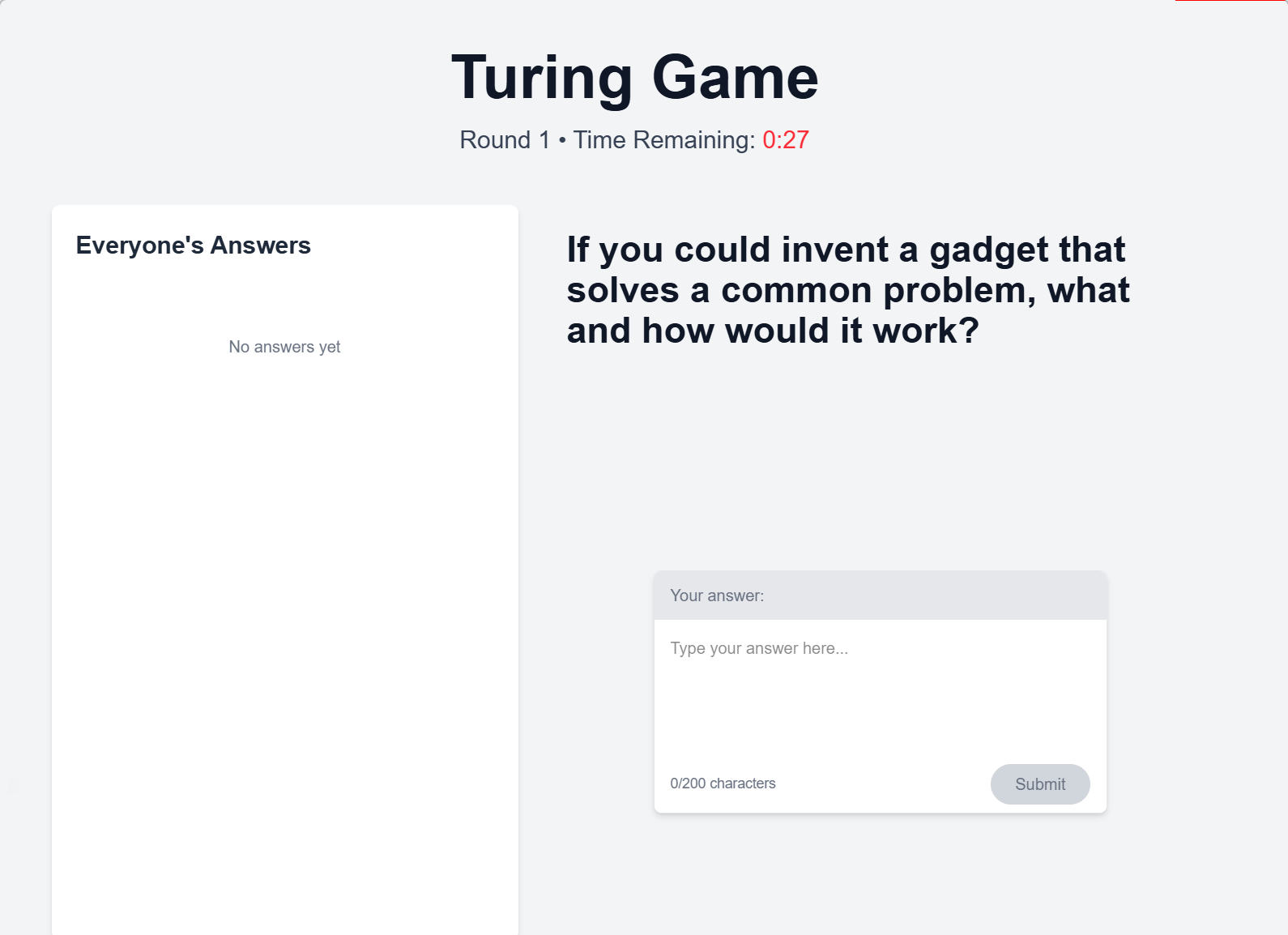This screenshot has height=935, width=1288.
Task: Click the 0:27 time remaining value
Action: 783,139
